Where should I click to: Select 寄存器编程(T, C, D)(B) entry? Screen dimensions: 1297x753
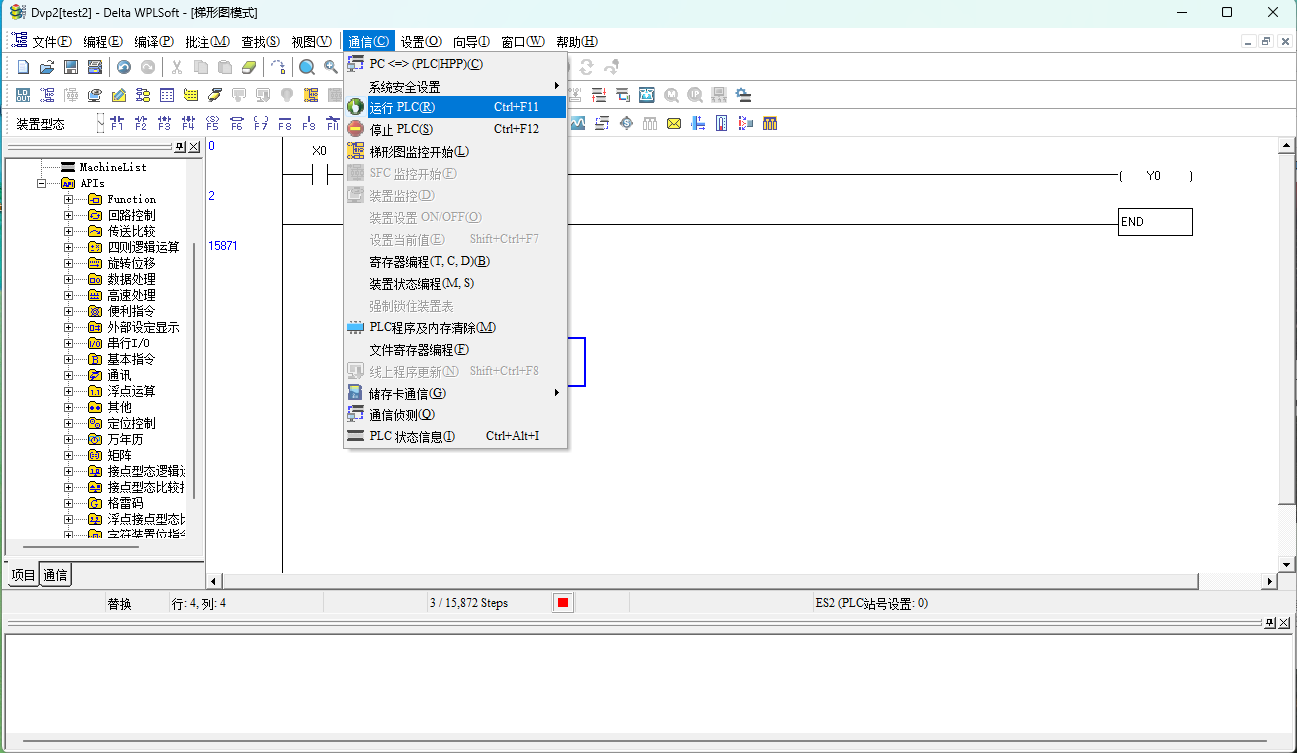pyautogui.click(x=456, y=261)
